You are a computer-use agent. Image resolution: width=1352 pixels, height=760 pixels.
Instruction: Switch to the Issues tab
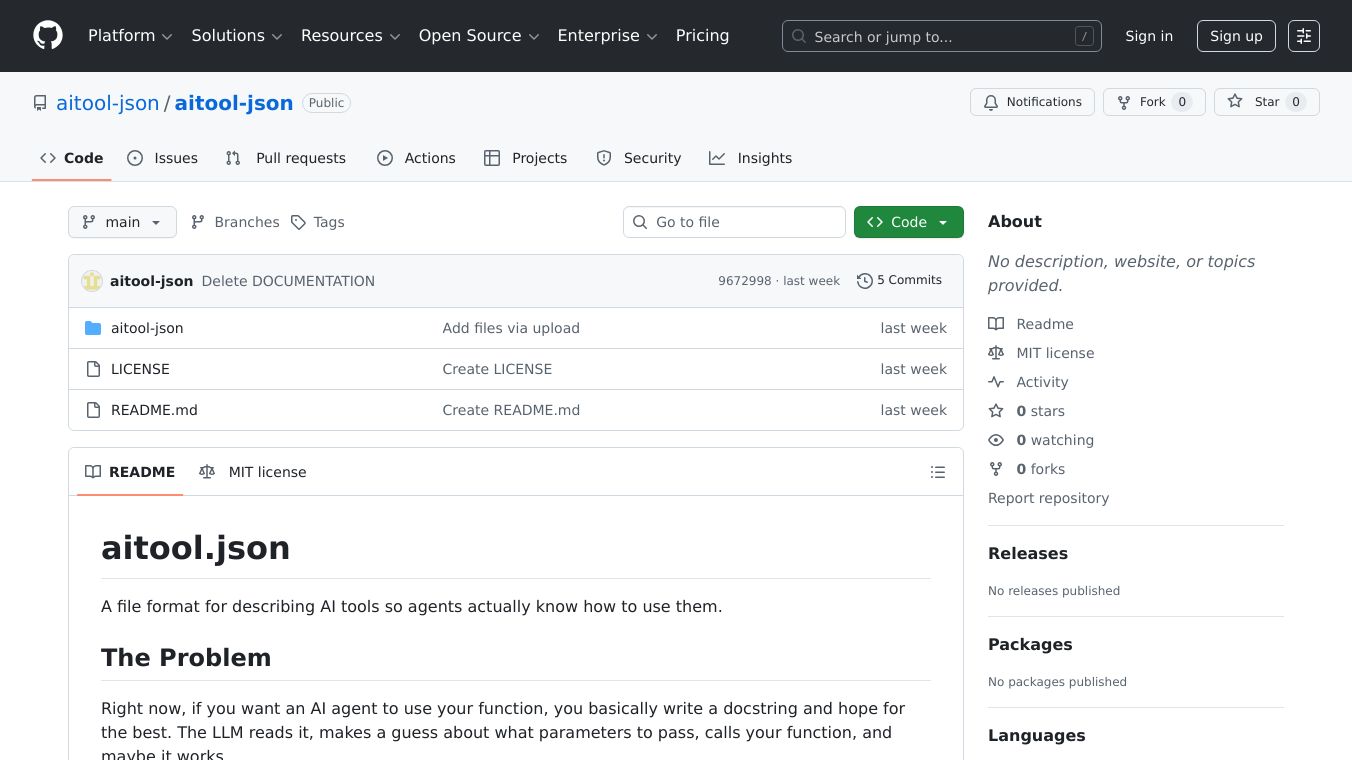point(163,158)
